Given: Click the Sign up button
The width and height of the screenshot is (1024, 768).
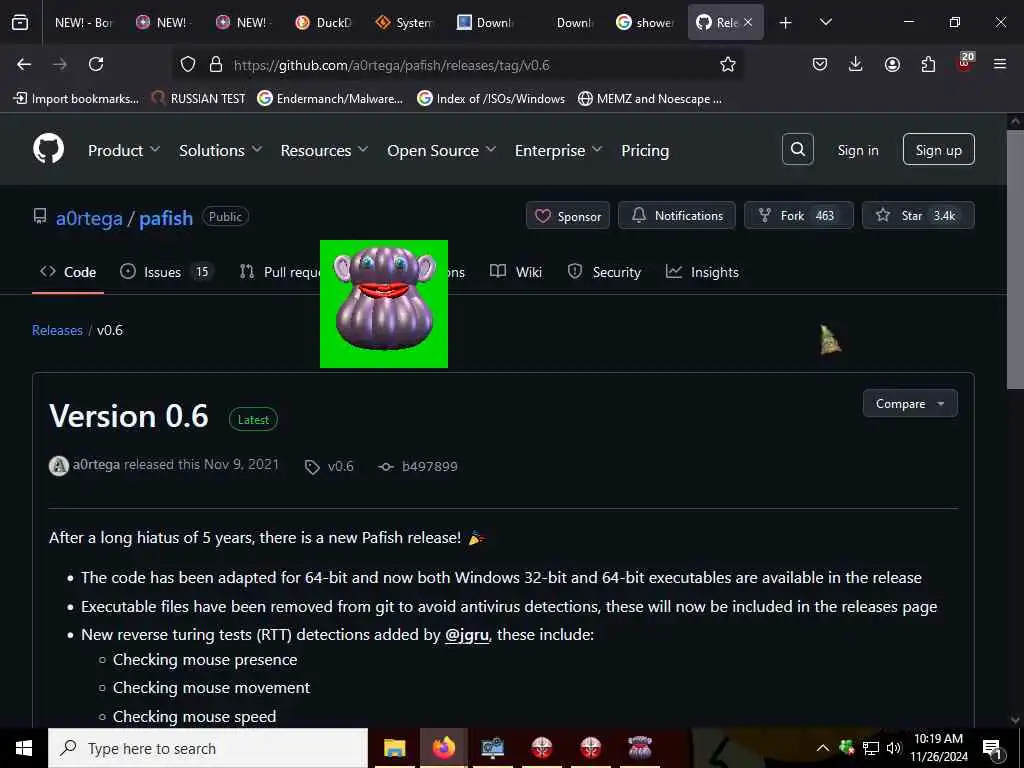Looking at the screenshot, I should pos(938,150).
